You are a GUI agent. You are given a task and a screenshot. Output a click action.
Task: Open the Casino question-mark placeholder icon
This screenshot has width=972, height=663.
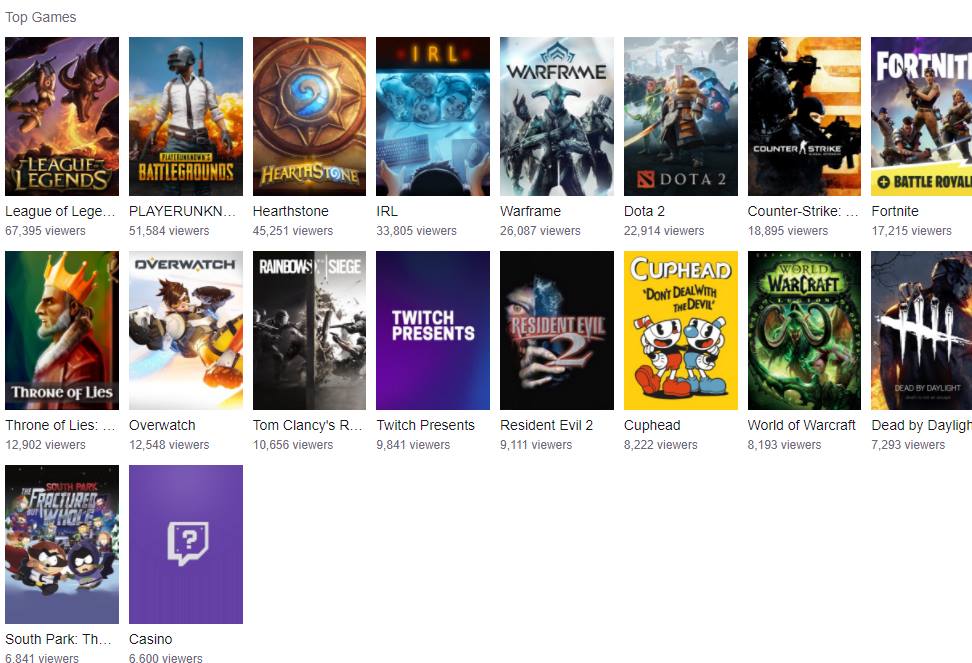[x=186, y=545]
